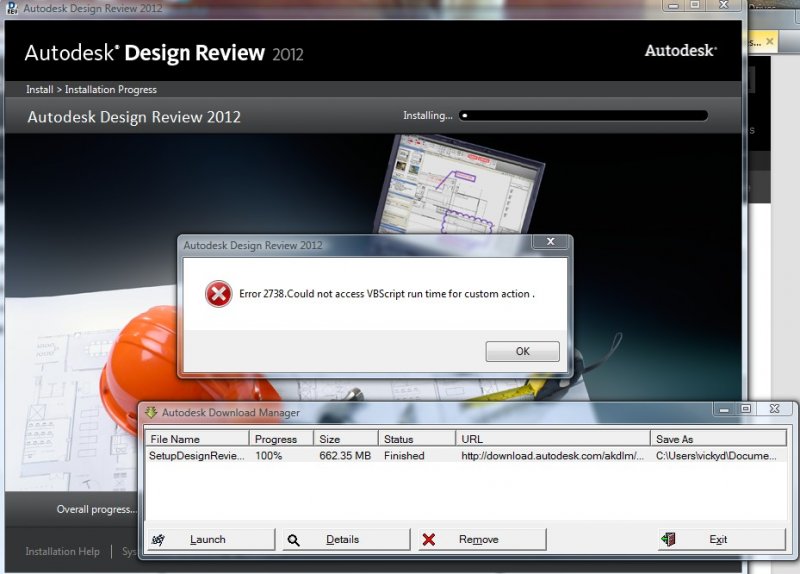Click the installer title bar app icon

(13, 8)
